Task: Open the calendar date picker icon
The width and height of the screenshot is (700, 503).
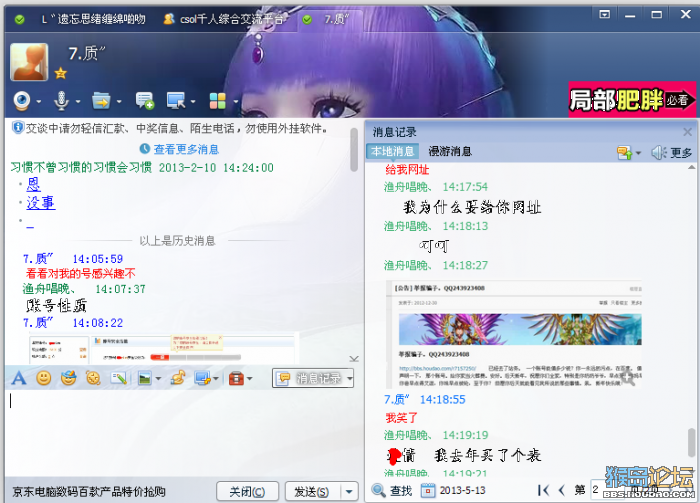Action: point(428,491)
